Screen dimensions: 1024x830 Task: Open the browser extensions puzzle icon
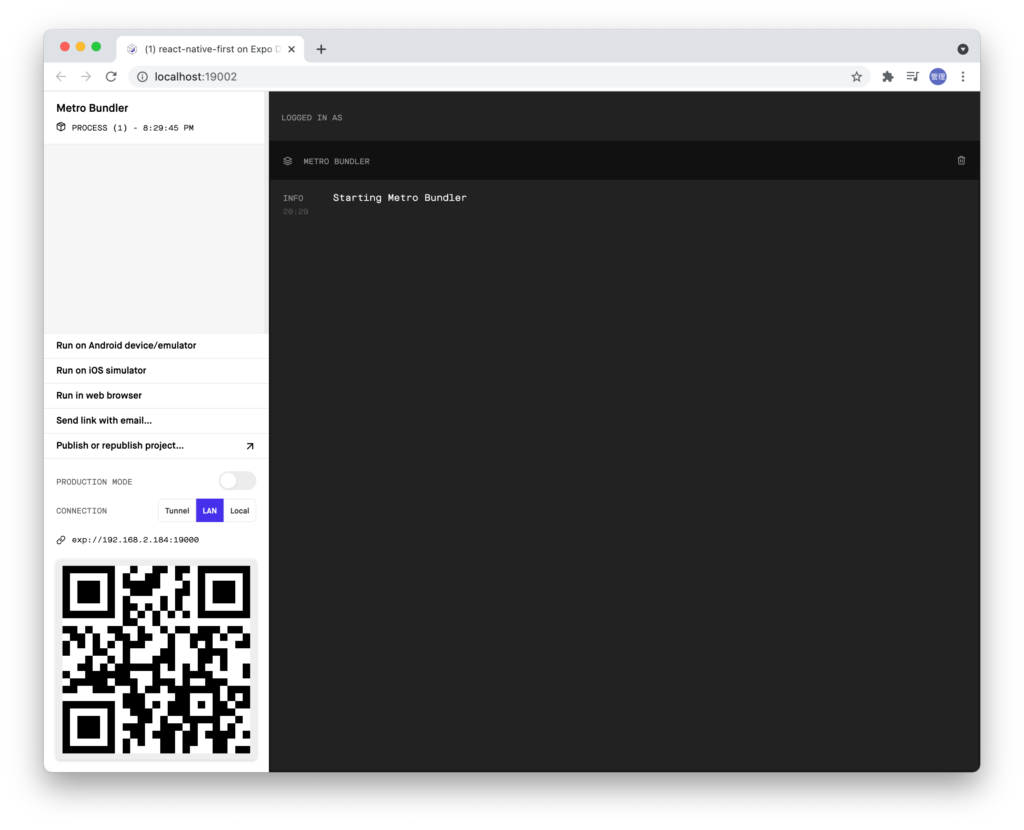pyautogui.click(x=888, y=76)
